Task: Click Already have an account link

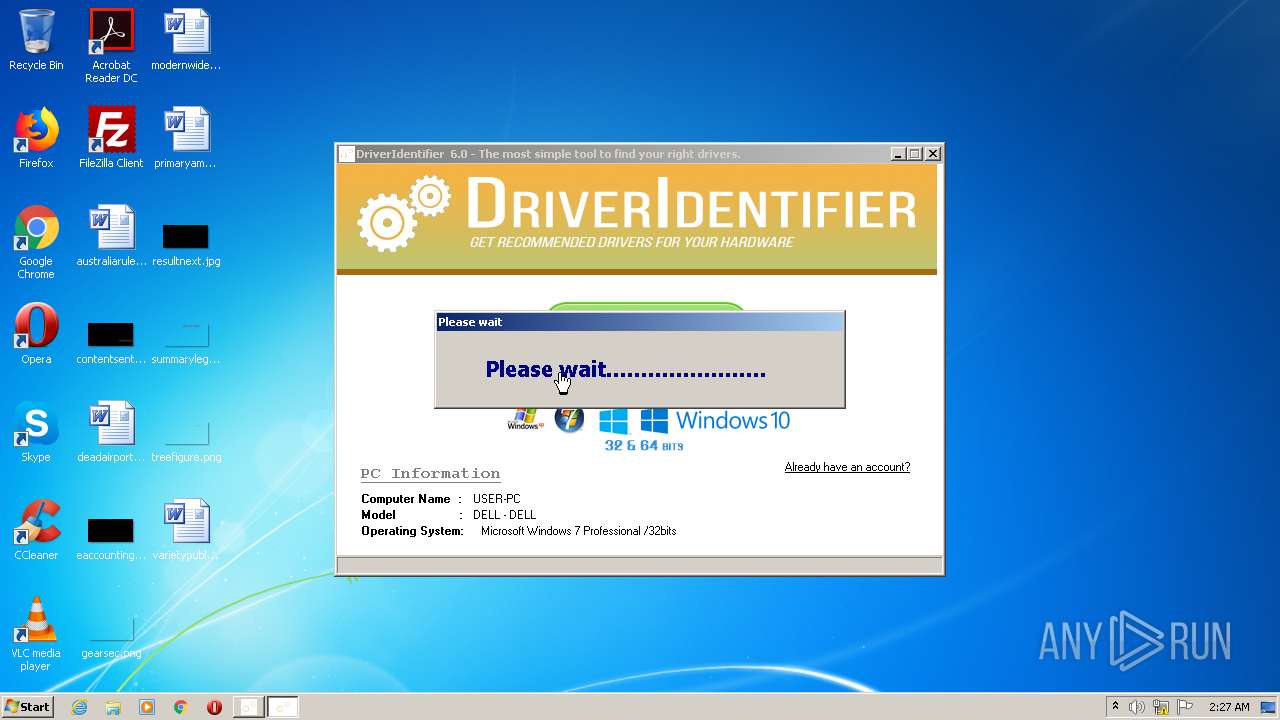Action: (x=847, y=467)
